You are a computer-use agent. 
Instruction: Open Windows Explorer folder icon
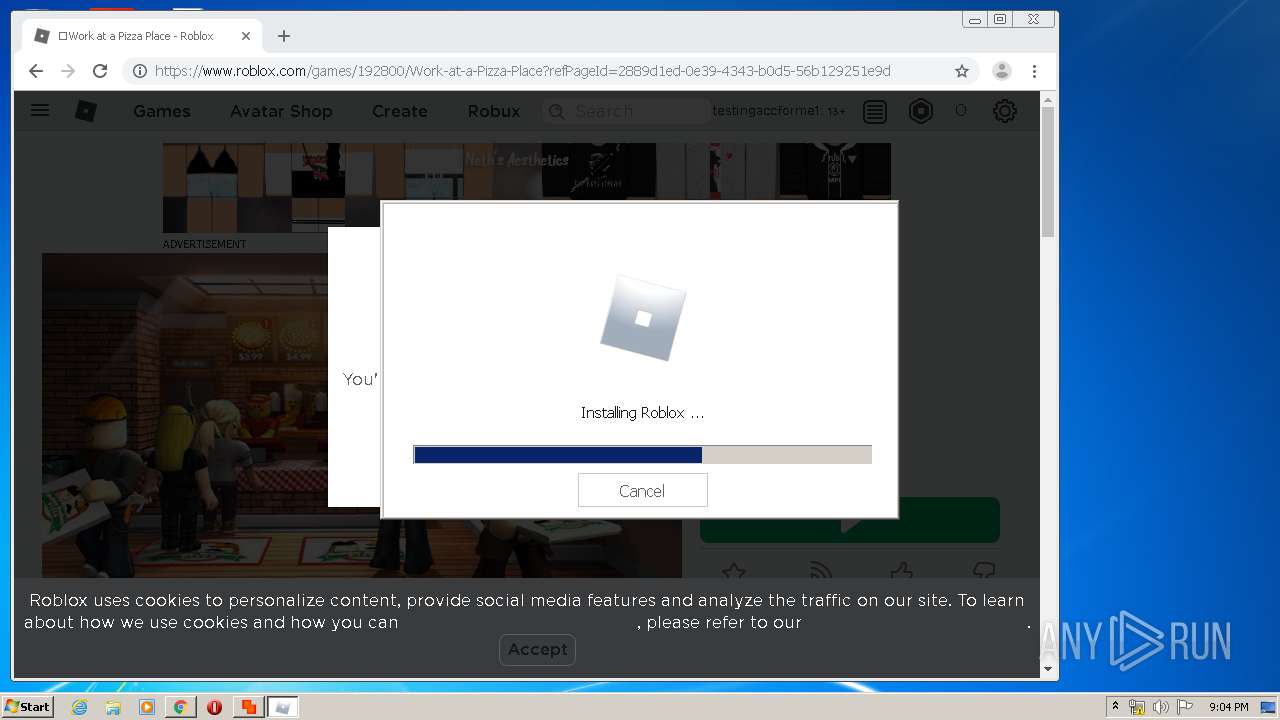[113, 707]
